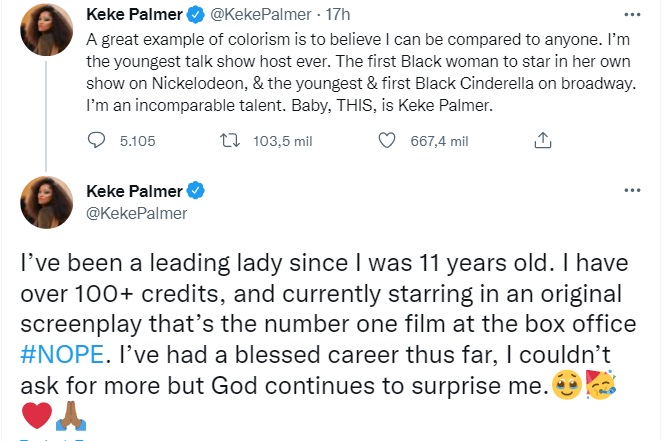Open more options on the first tweet
The width and height of the screenshot is (661, 441).
tap(631, 16)
